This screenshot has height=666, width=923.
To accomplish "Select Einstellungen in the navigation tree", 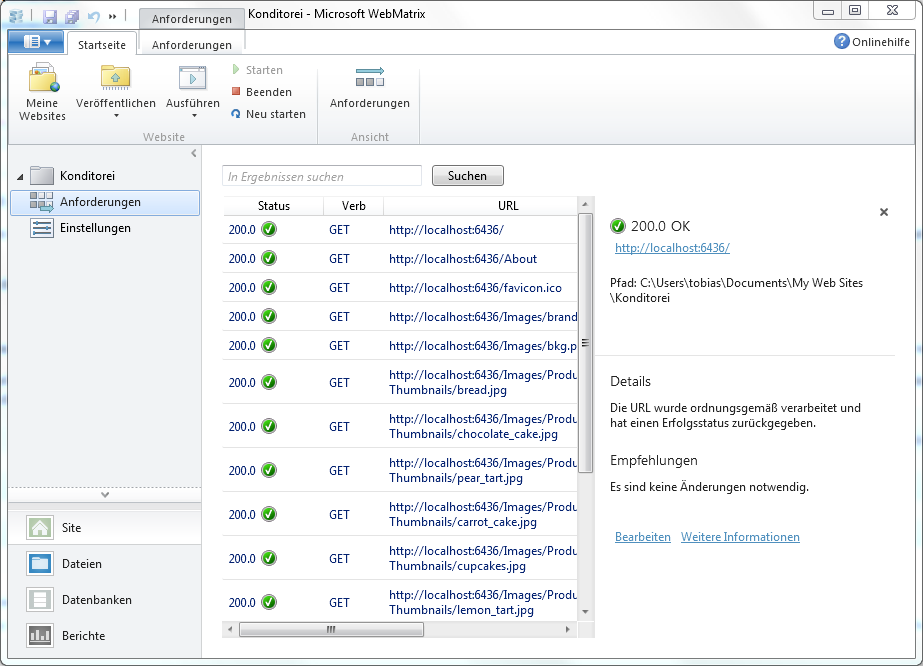I will click(x=80, y=228).
